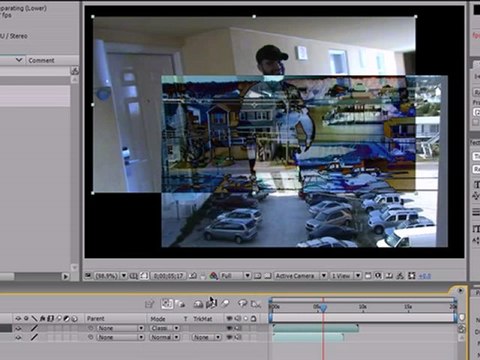Open the second layer's Parent None dropdown
480x360 pixels.
pos(121,337)
